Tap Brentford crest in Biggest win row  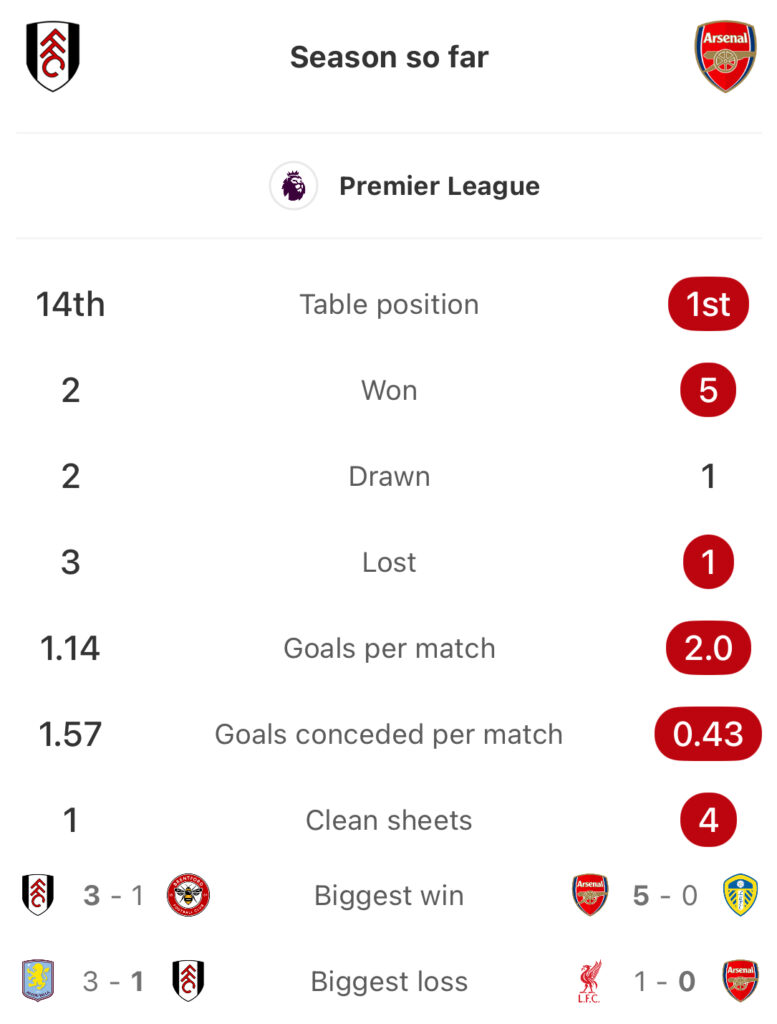(x=188, y=895)
